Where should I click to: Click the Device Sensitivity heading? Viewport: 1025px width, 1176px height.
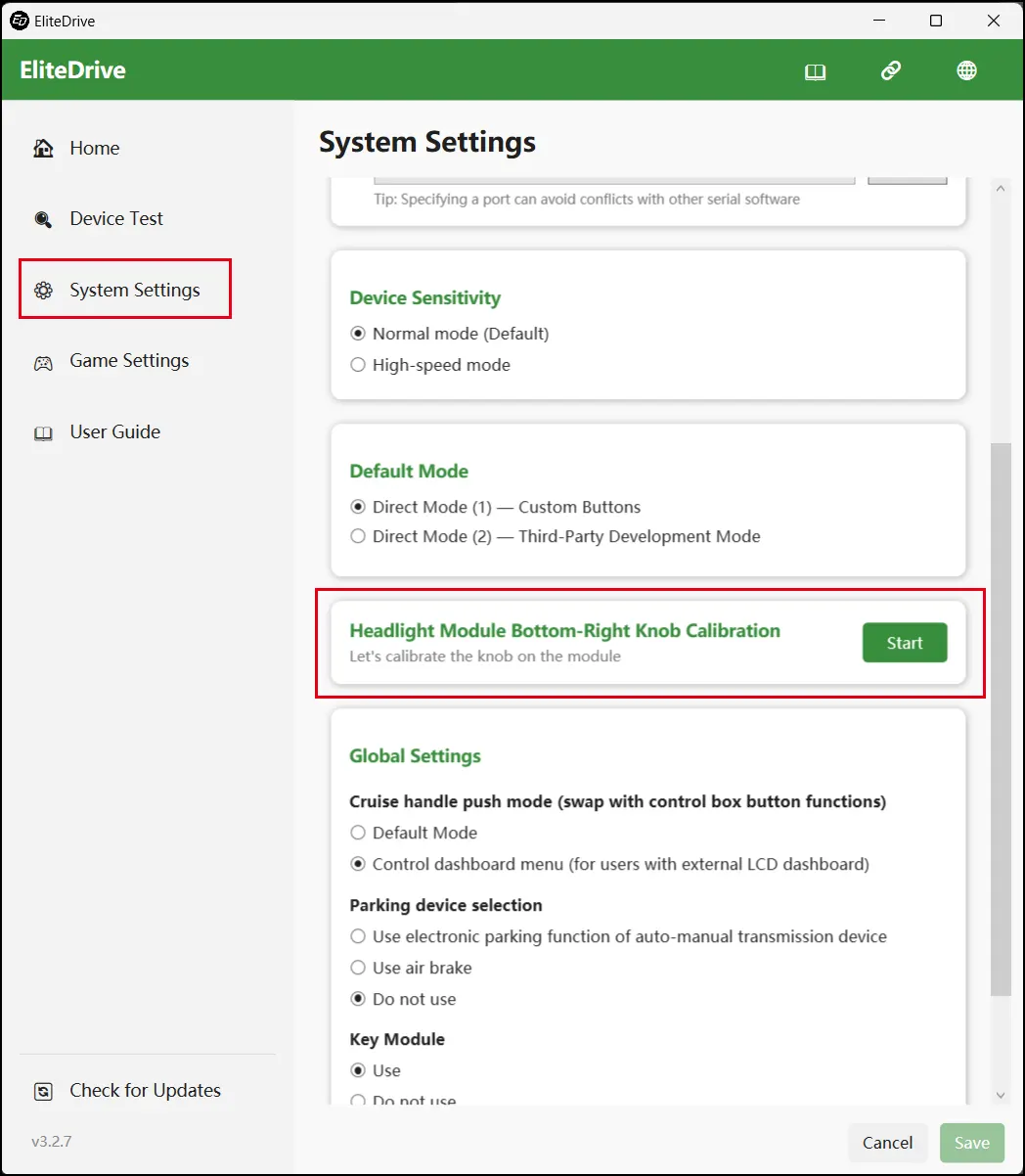click(x=424, y=298)
